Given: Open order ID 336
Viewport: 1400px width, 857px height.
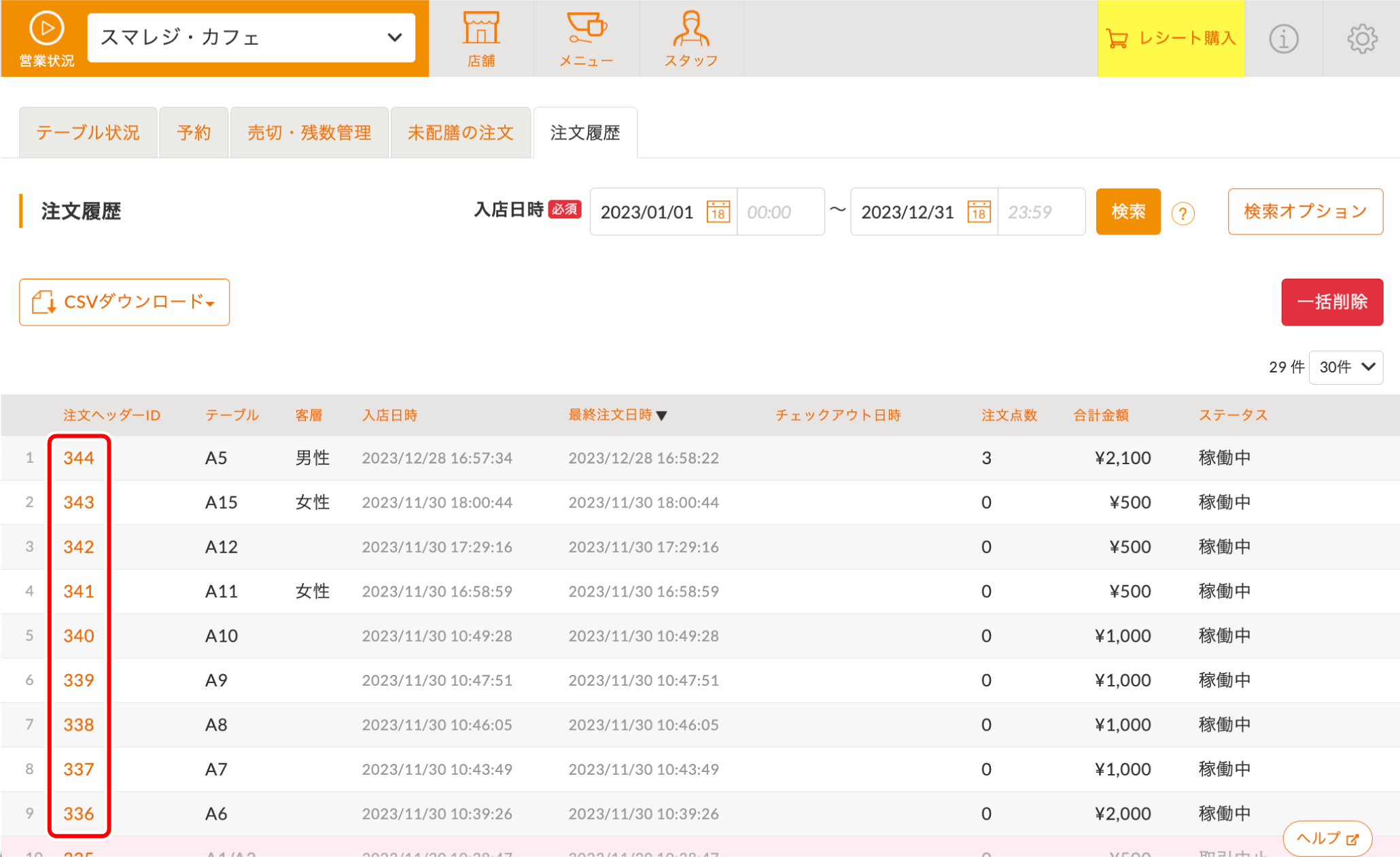Looking at the screenshot, I should [79, 814].
